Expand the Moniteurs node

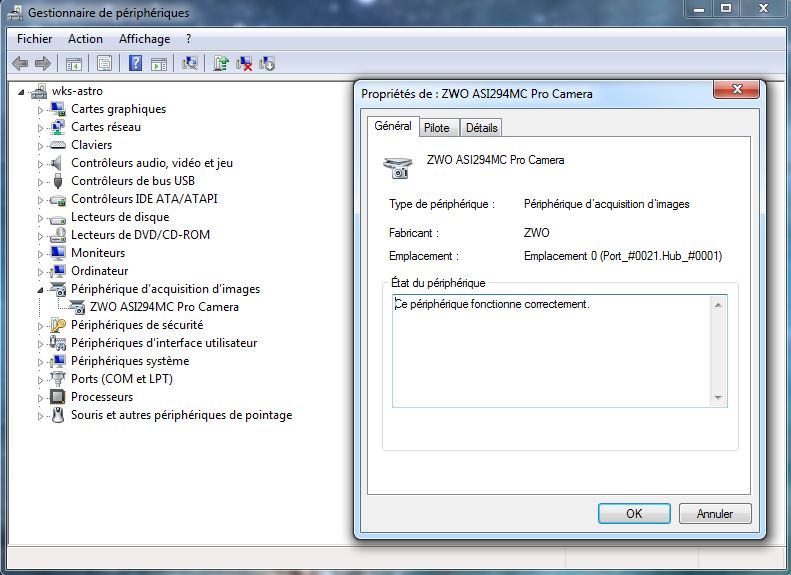click(40, 254)
